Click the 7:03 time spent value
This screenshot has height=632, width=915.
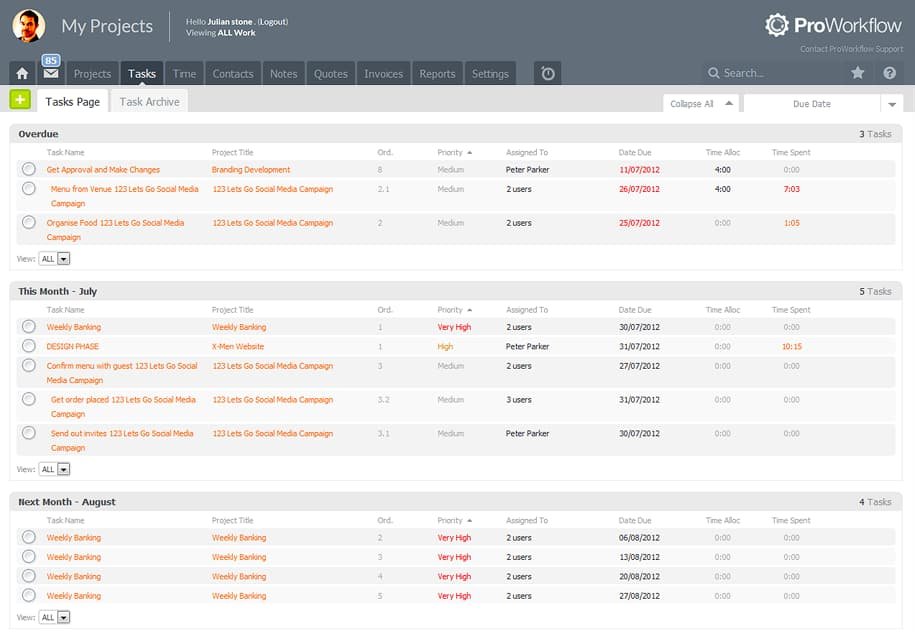pos(791,188)
